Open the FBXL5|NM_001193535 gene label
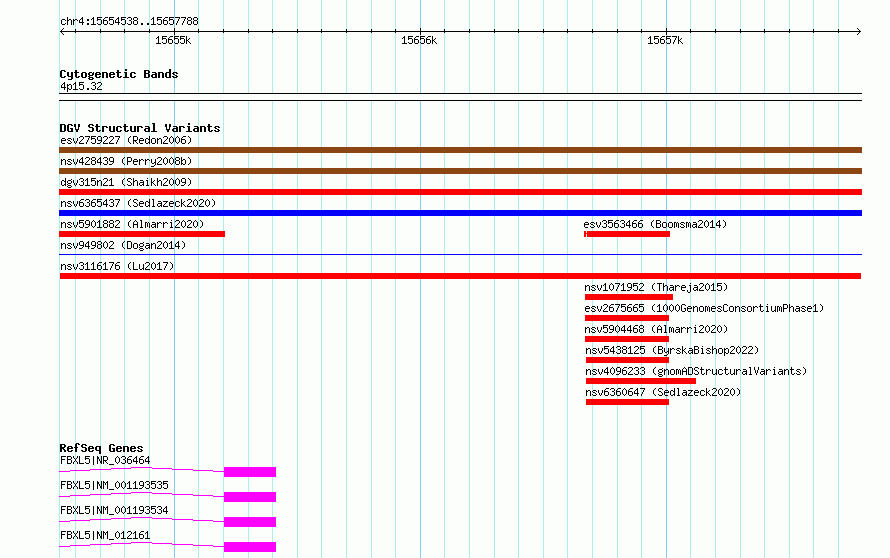Screen dimensions: 890x558 (114, 485)
